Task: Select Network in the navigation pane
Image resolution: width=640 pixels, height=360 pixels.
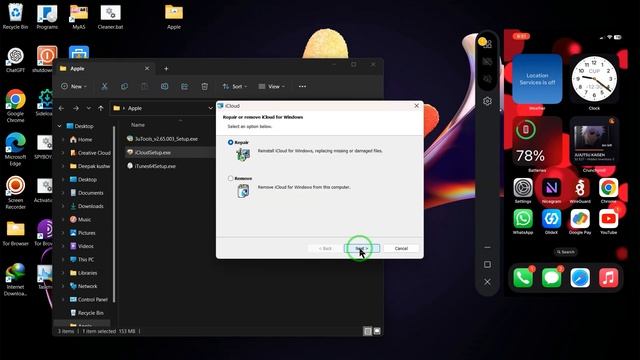Action: pyautogui.click(x=83, y=286)
